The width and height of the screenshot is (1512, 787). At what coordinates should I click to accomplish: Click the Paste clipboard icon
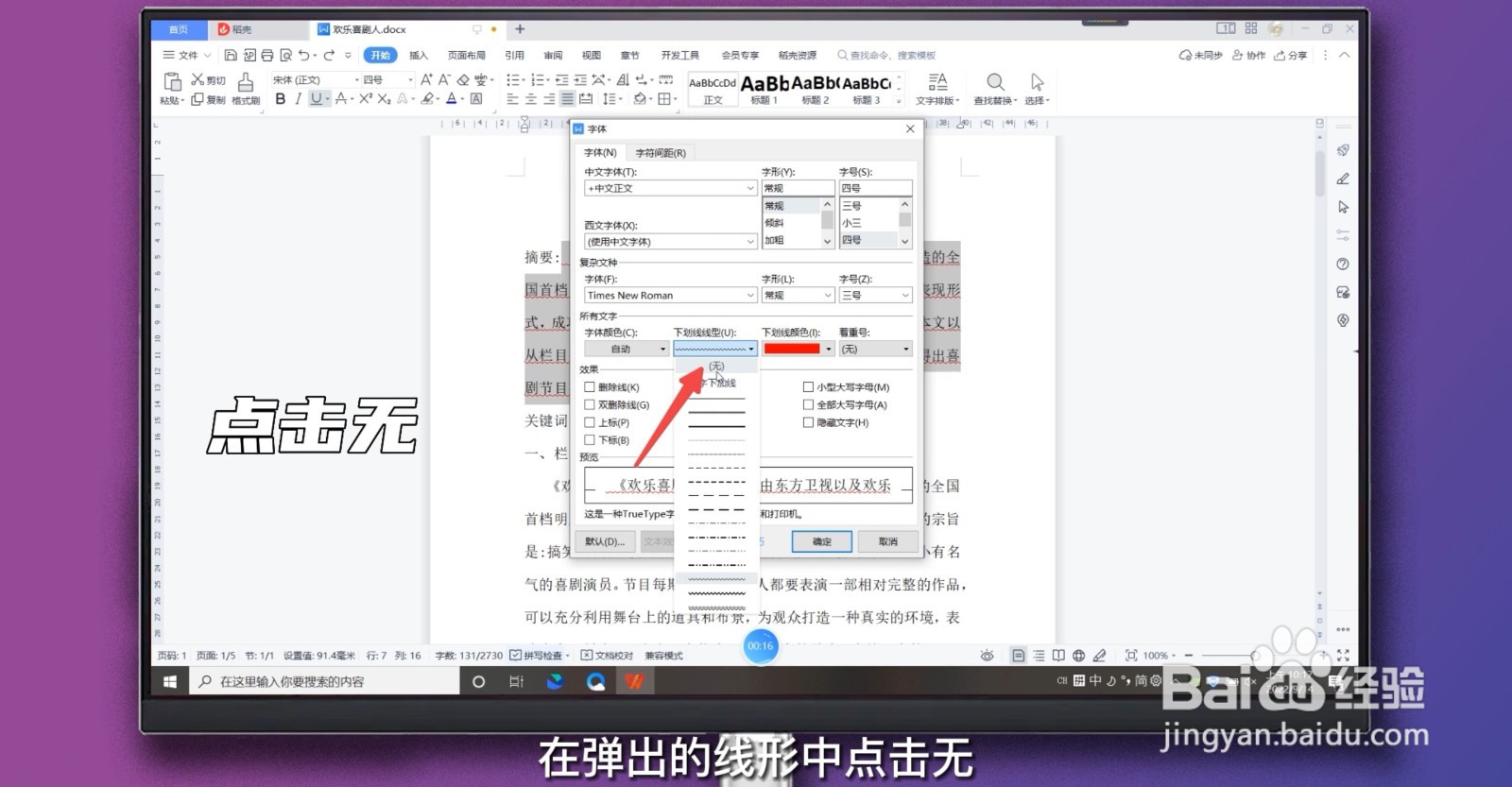[x=172, y=82]
